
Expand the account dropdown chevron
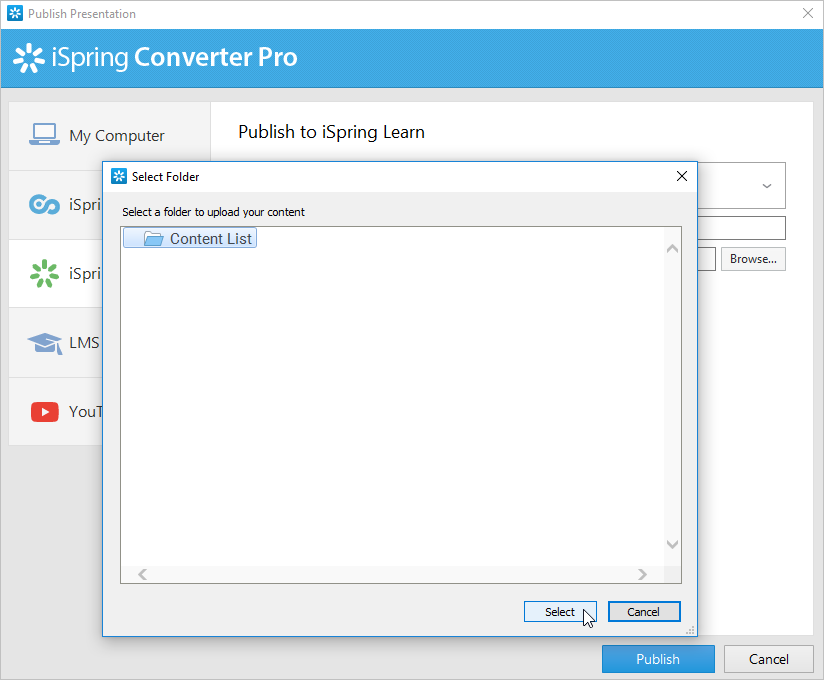click(767, 186)
